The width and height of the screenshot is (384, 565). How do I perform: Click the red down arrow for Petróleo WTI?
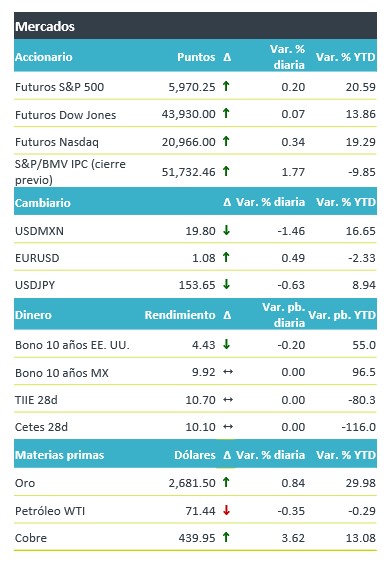point(226,510)
